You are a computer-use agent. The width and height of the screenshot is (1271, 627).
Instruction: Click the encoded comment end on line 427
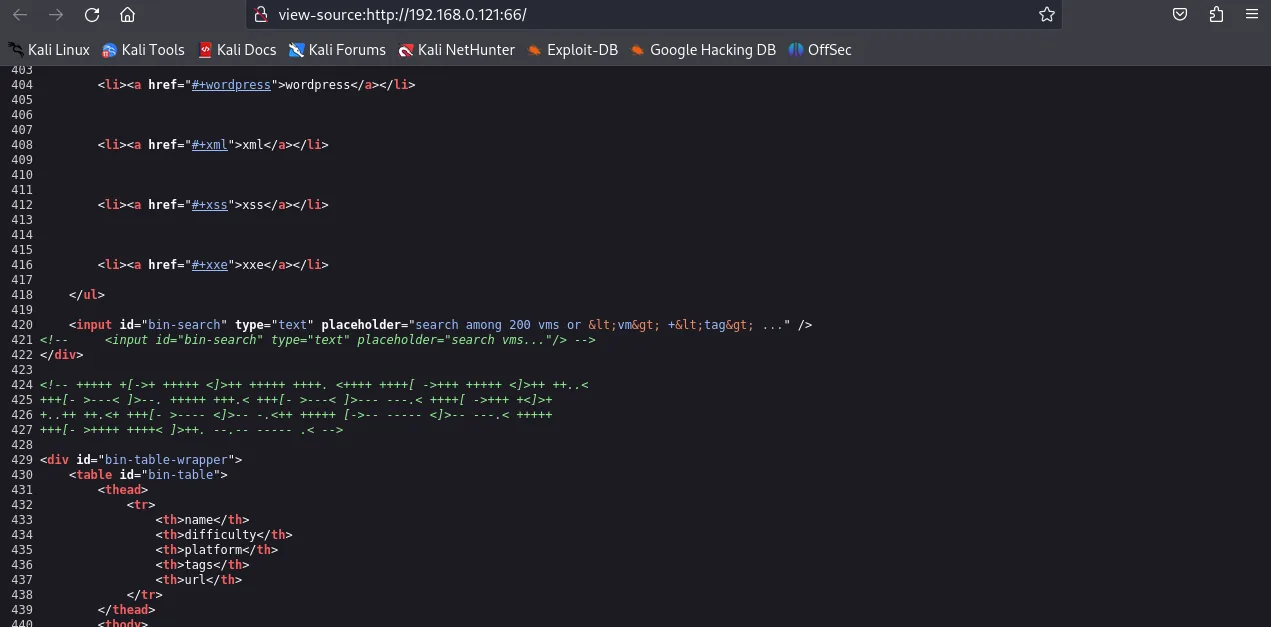(x=192, y=430)
